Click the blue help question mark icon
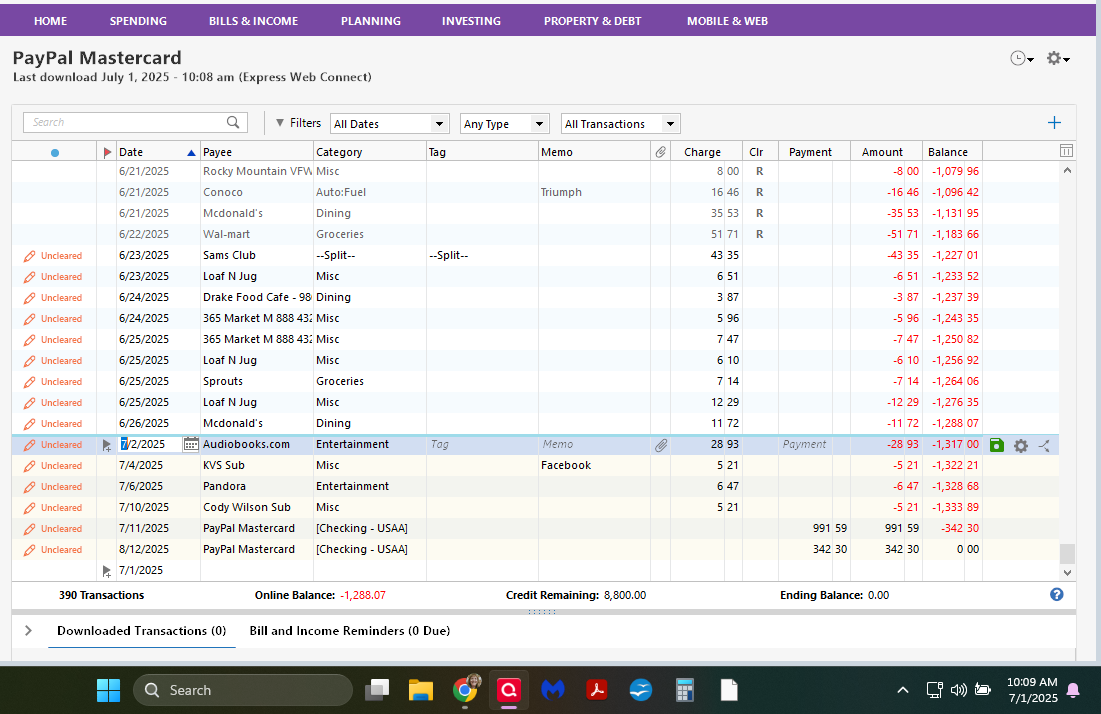This screenshot has height=714, width=1101. (x=1056, y=594)
